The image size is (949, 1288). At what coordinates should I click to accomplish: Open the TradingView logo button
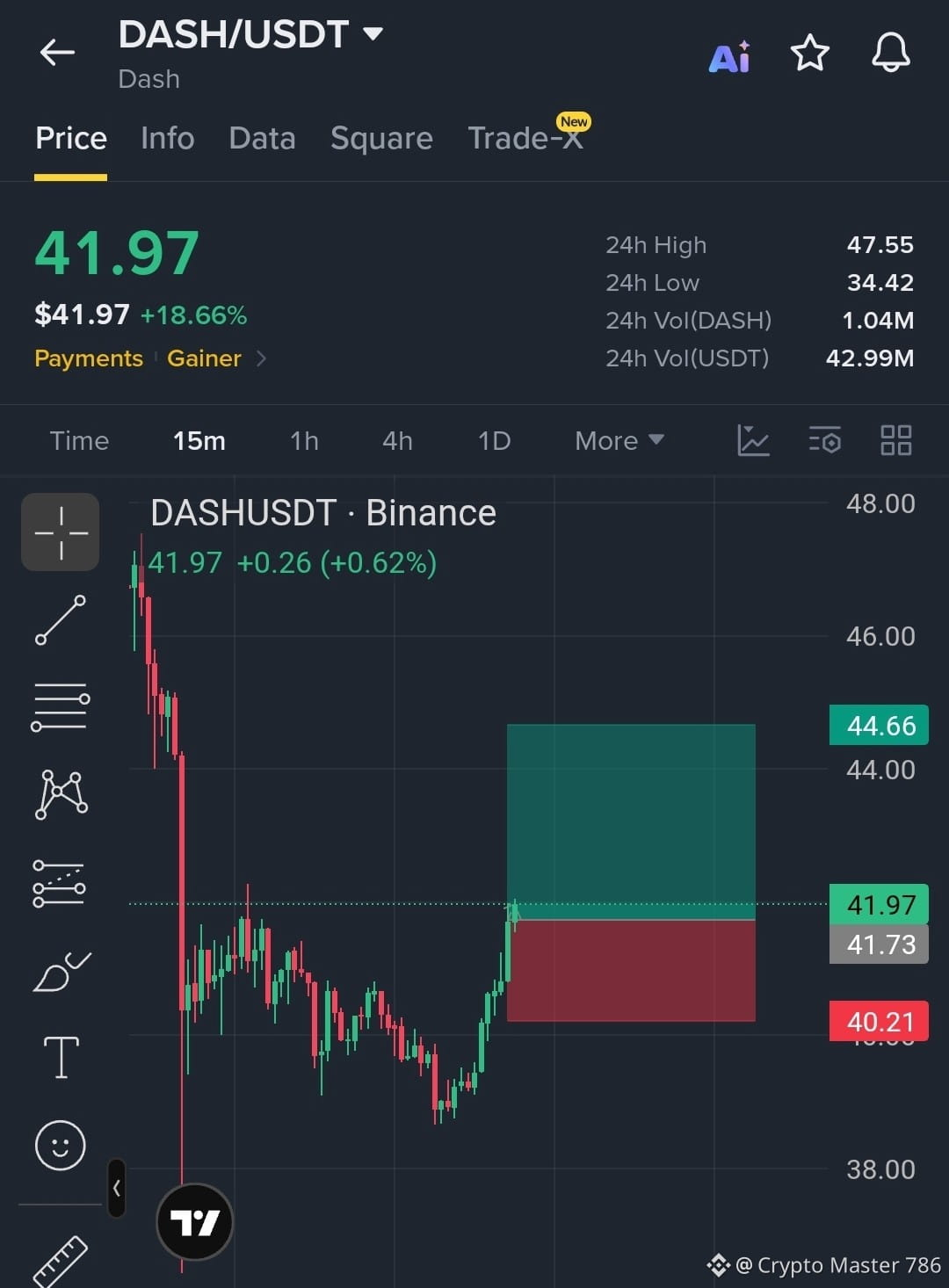[194, 1221]
